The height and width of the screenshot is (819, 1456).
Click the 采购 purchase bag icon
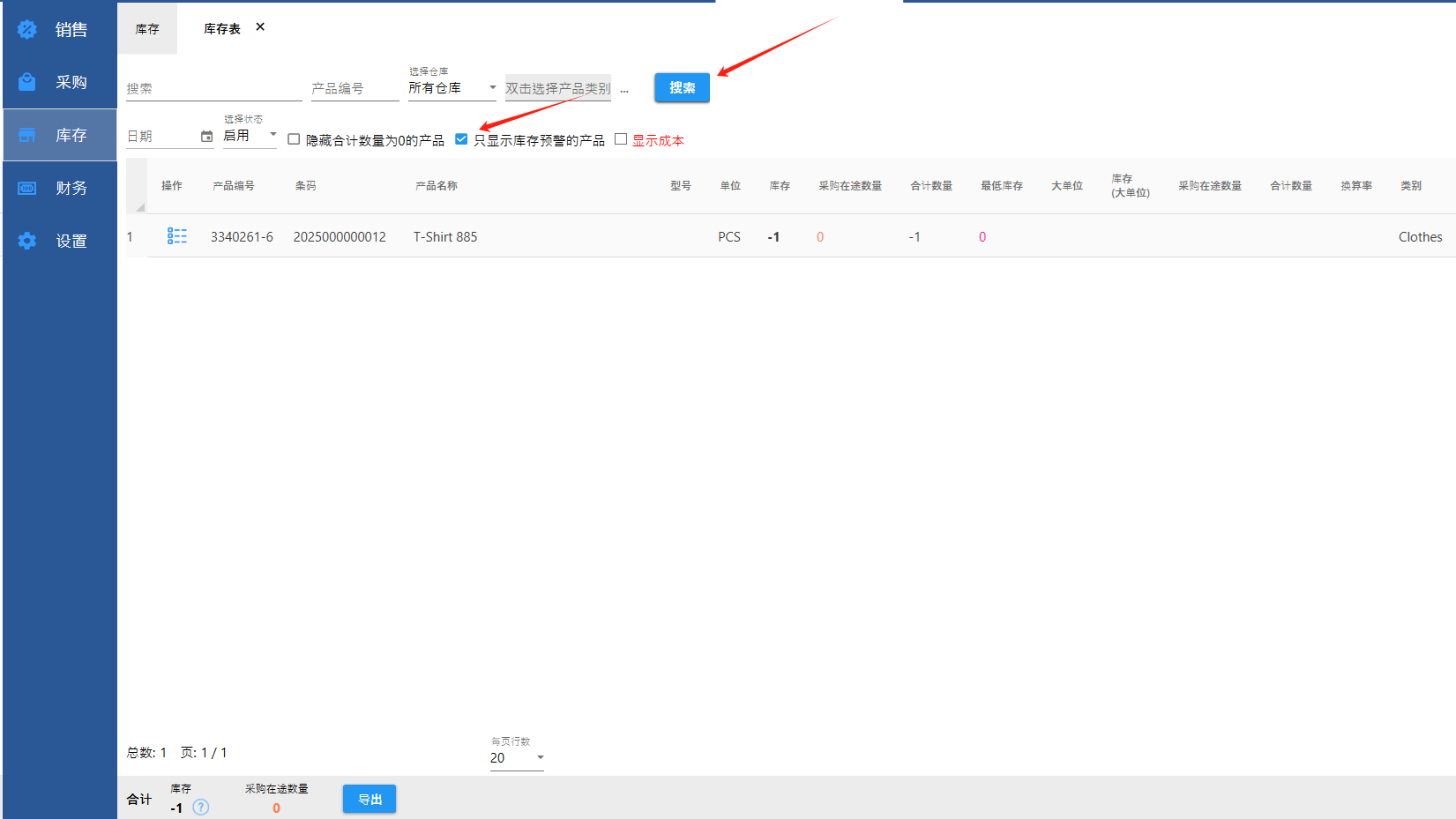pos(27,82)
